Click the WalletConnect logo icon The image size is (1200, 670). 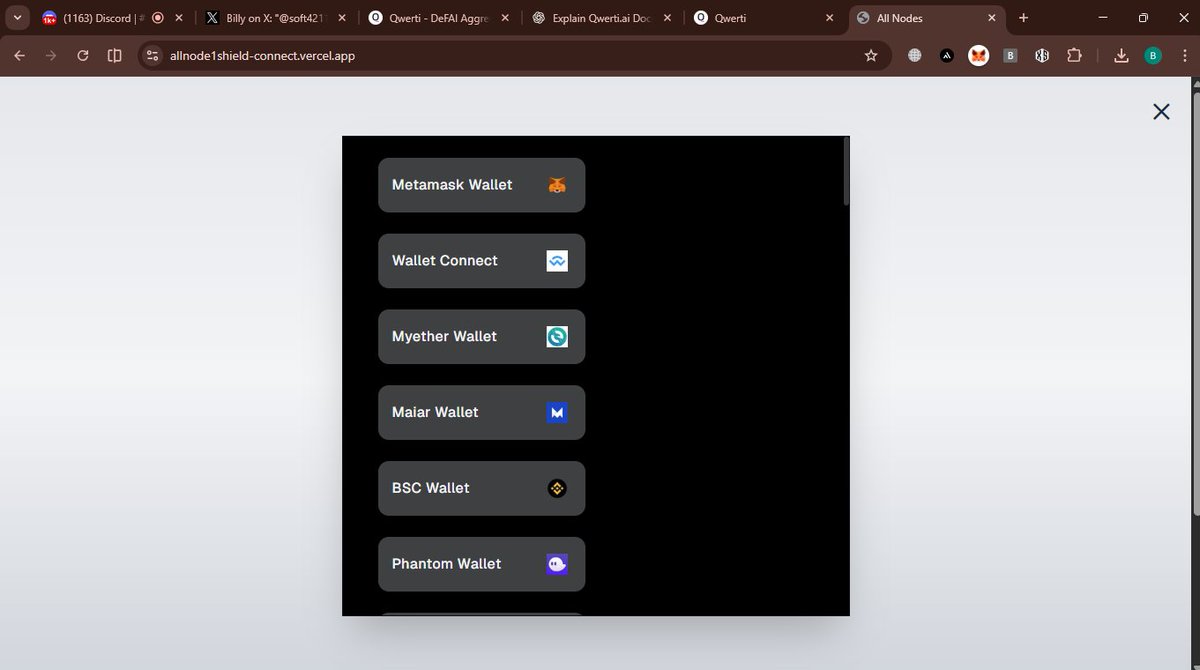point(557,261)
